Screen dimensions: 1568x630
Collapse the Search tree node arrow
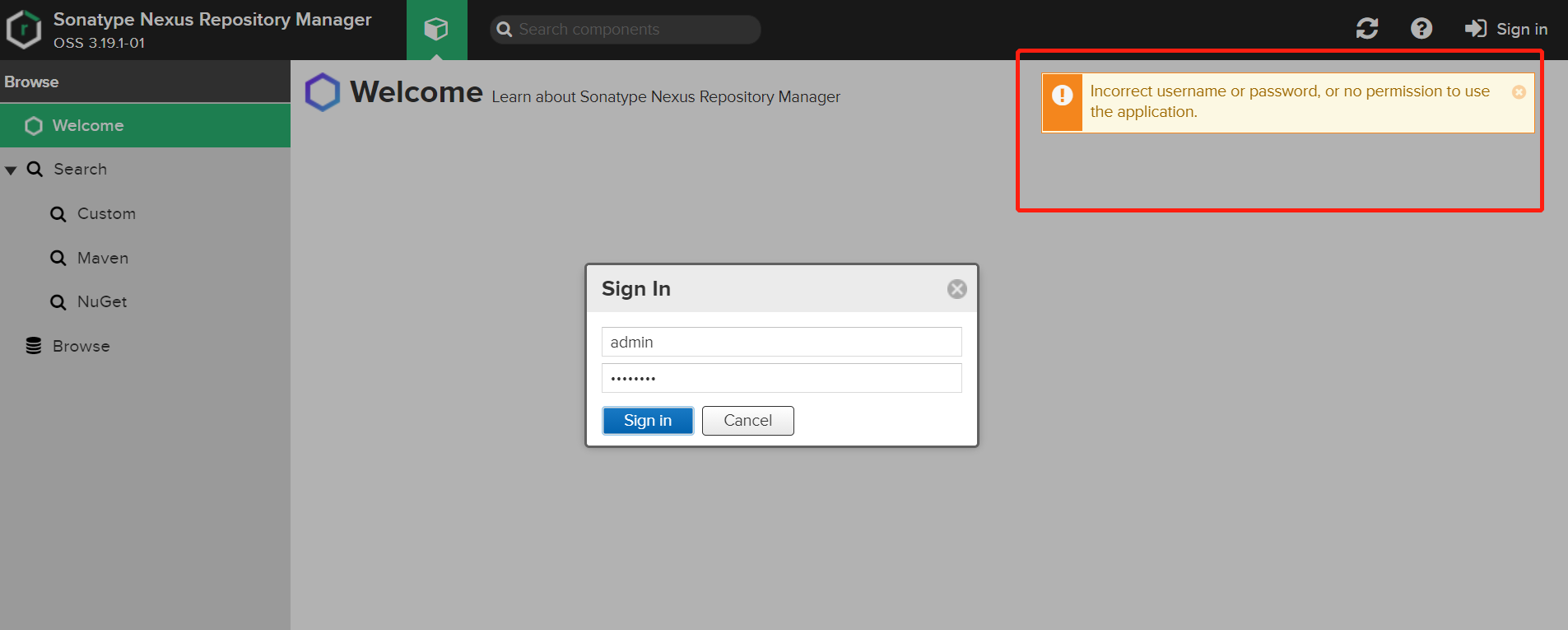click(x=11, y=170)
